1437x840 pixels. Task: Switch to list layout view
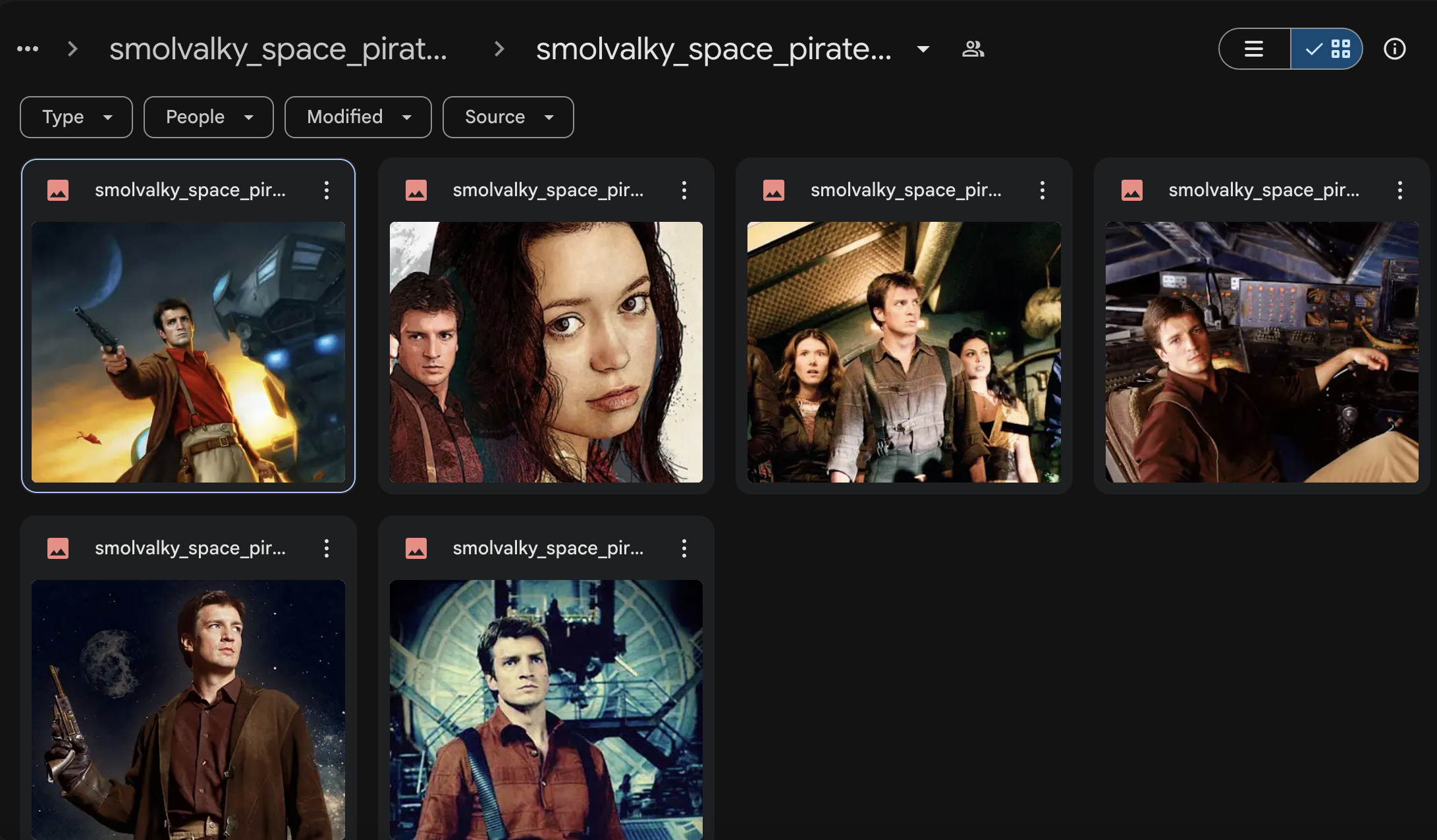[1254, 49]
